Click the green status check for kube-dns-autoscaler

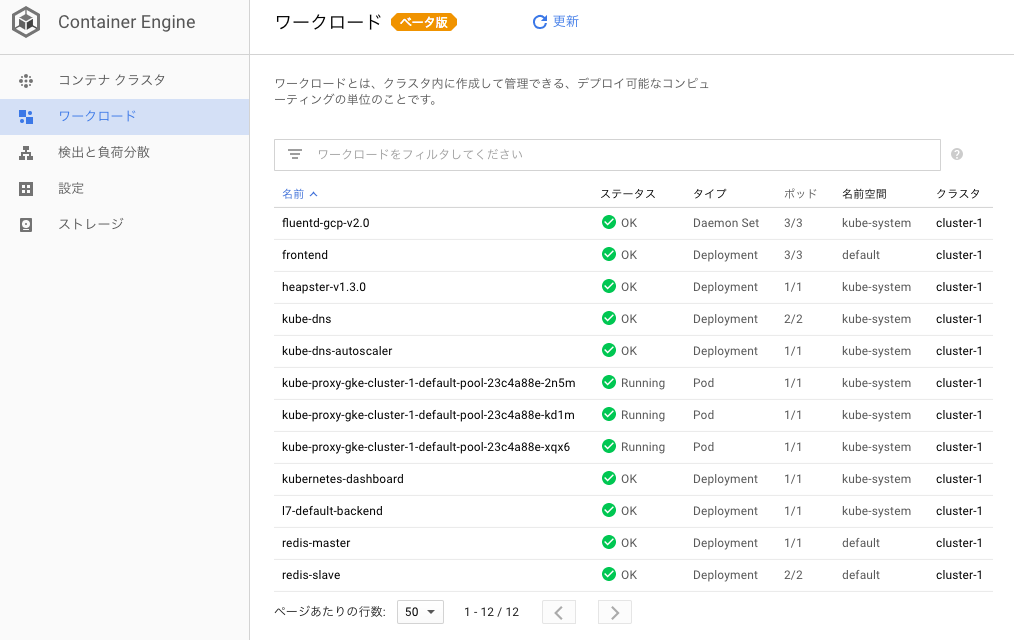[609, 350]
